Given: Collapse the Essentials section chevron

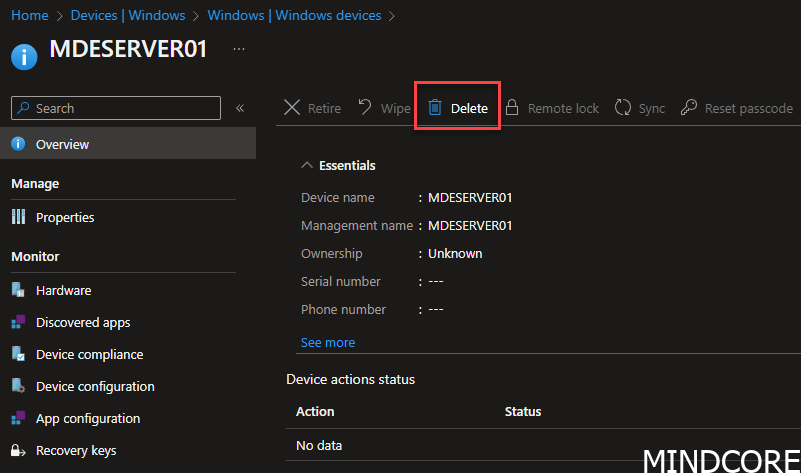Looking at the screenshot, I should (x=307, y=165).
